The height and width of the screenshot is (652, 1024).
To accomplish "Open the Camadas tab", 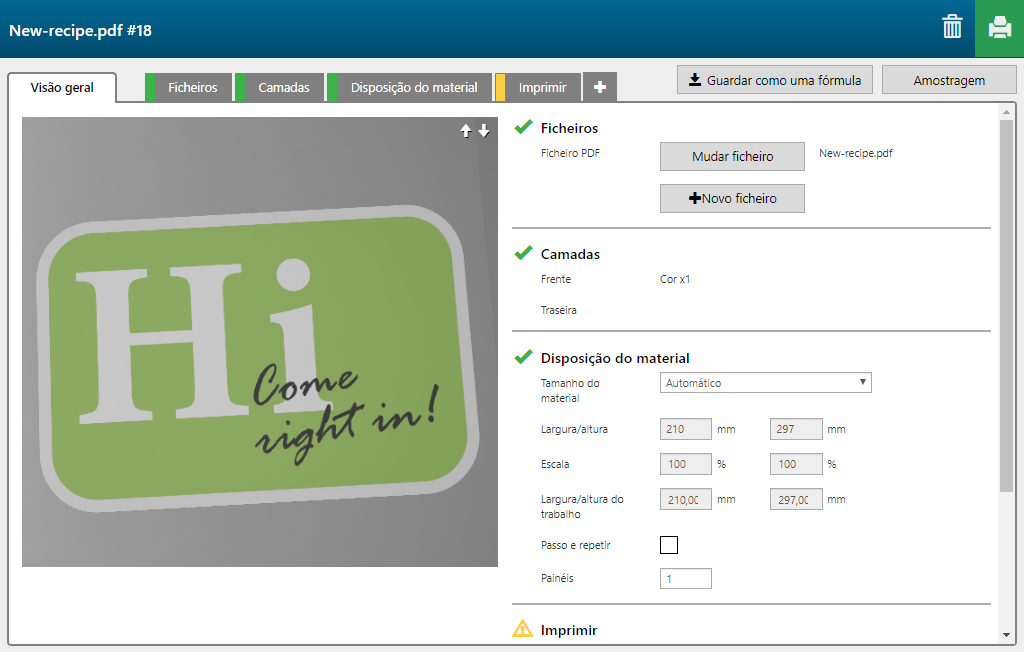I will click(x=283, y=88).
